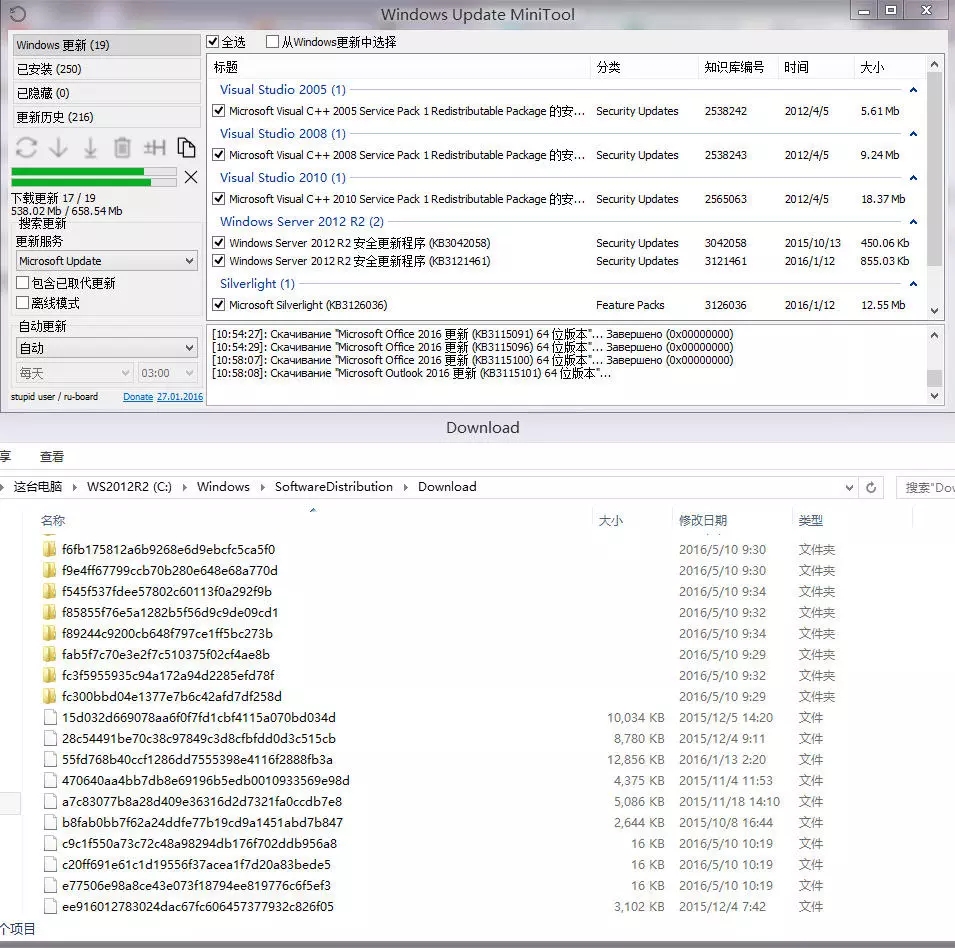
Task: Uncheck Microsoft Silverlight (KB3126036) update
Action: point(219,305)
